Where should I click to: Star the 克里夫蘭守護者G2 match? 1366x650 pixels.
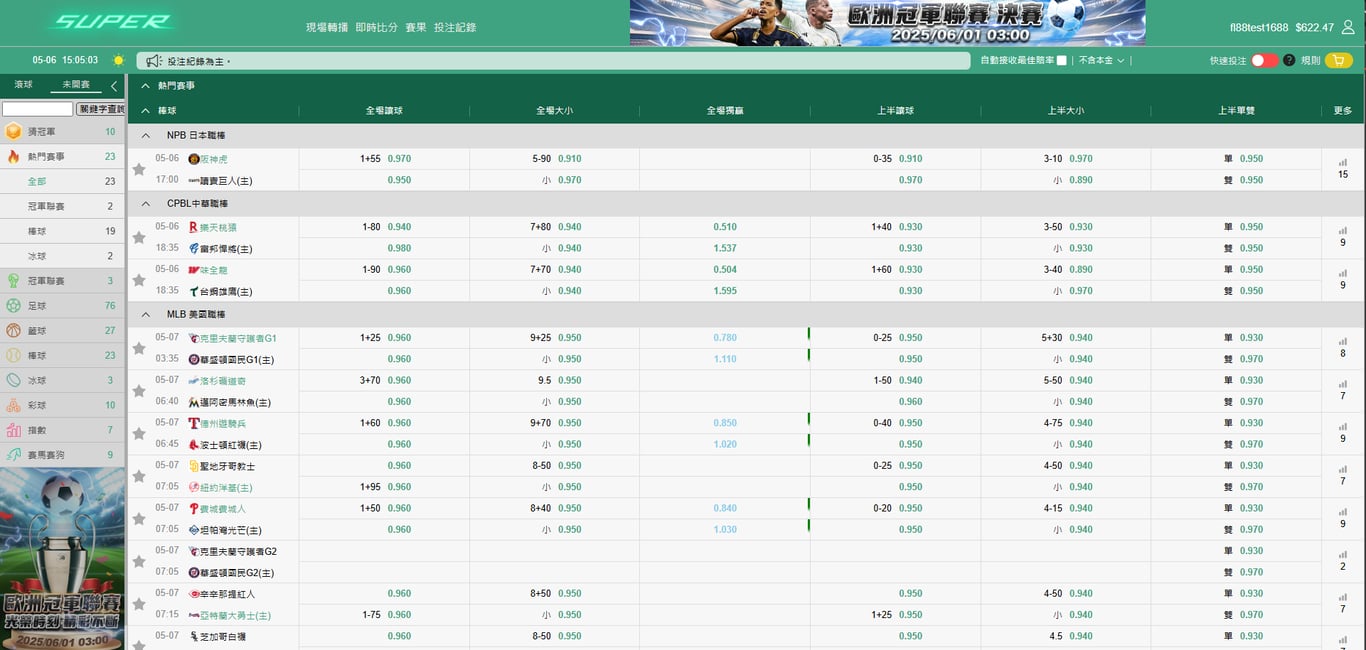click(x=139, y=561)
